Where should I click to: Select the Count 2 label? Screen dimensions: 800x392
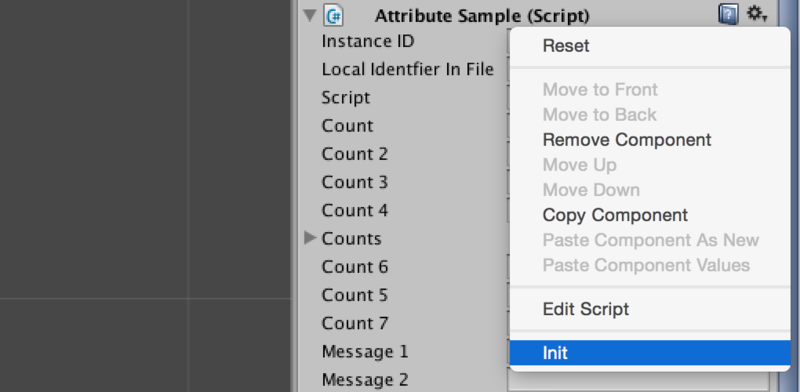point(355,154)
